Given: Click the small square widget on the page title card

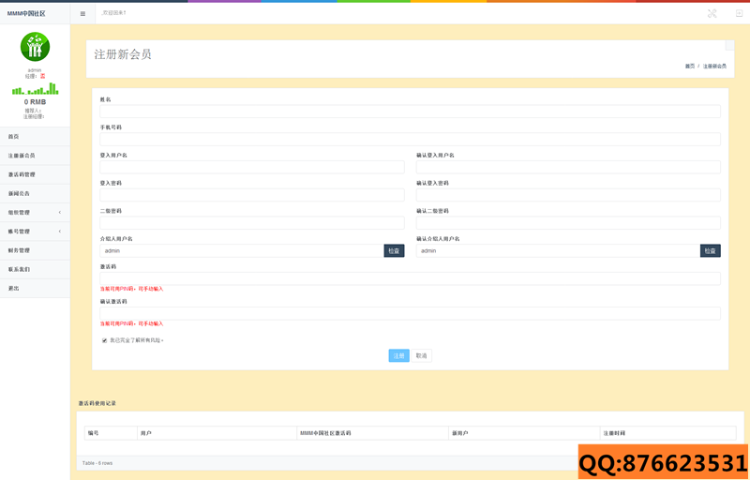Looking at the screenshot, I should (729, 45).
